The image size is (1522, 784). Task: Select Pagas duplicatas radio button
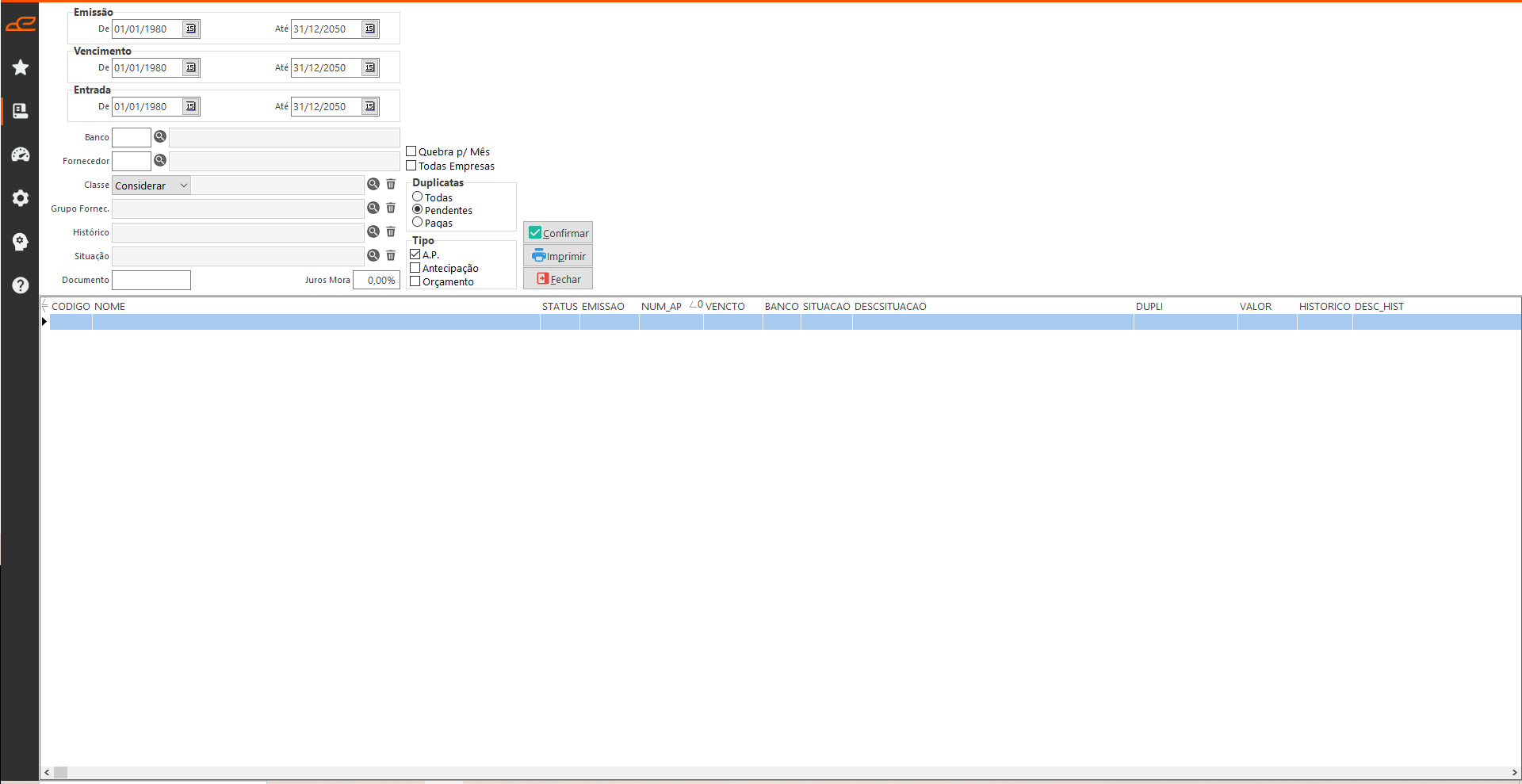(418, 223)
